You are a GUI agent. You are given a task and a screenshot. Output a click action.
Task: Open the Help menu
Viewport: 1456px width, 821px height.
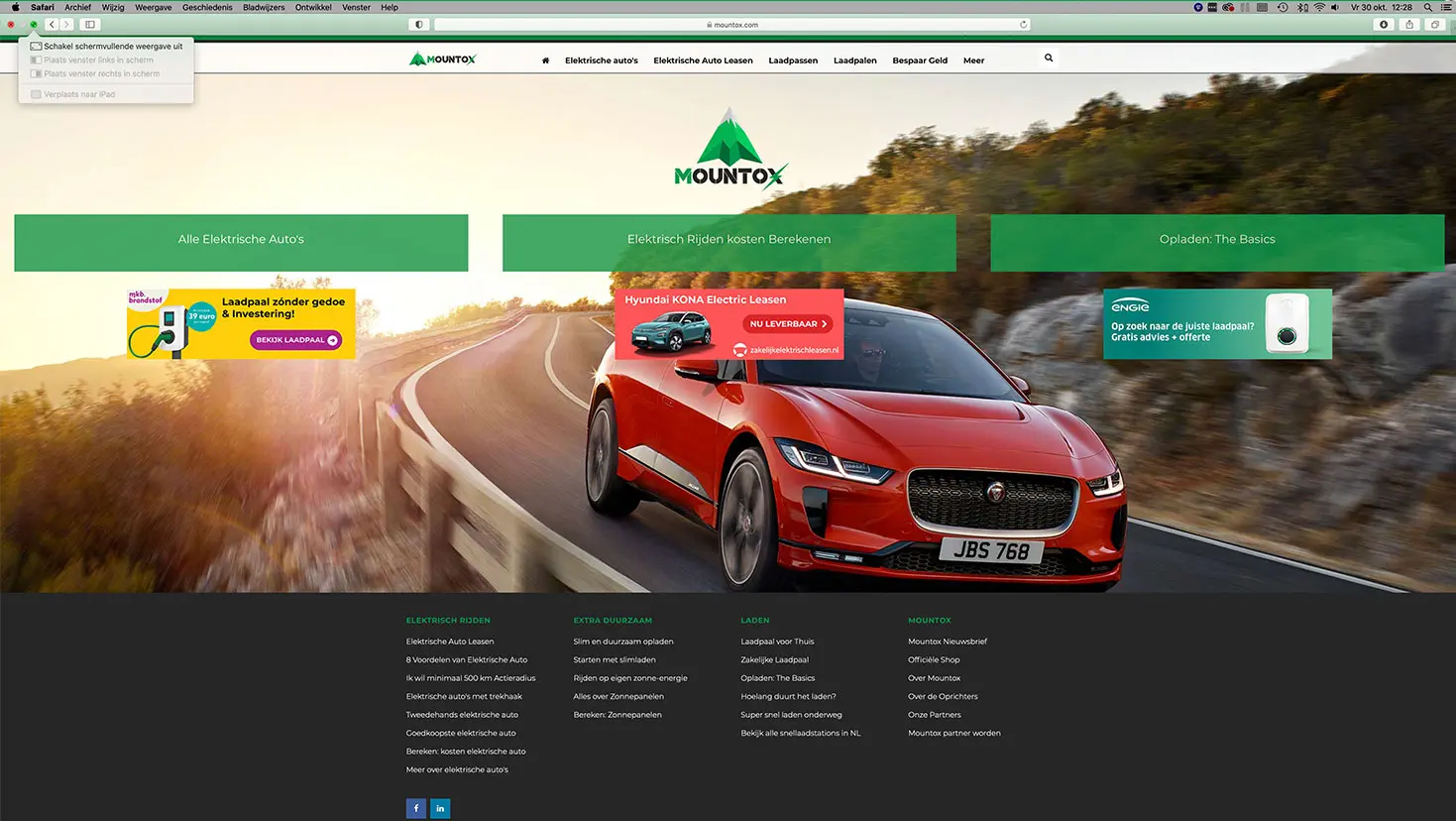(390, 7)
